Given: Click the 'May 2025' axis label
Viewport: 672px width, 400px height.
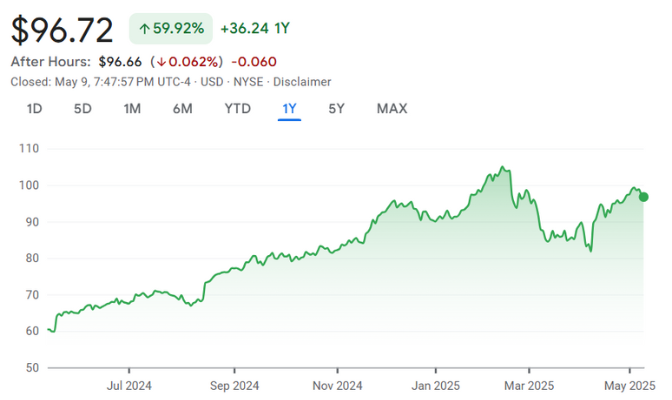Looking at the screenshot, I should [x=630, y=386].
